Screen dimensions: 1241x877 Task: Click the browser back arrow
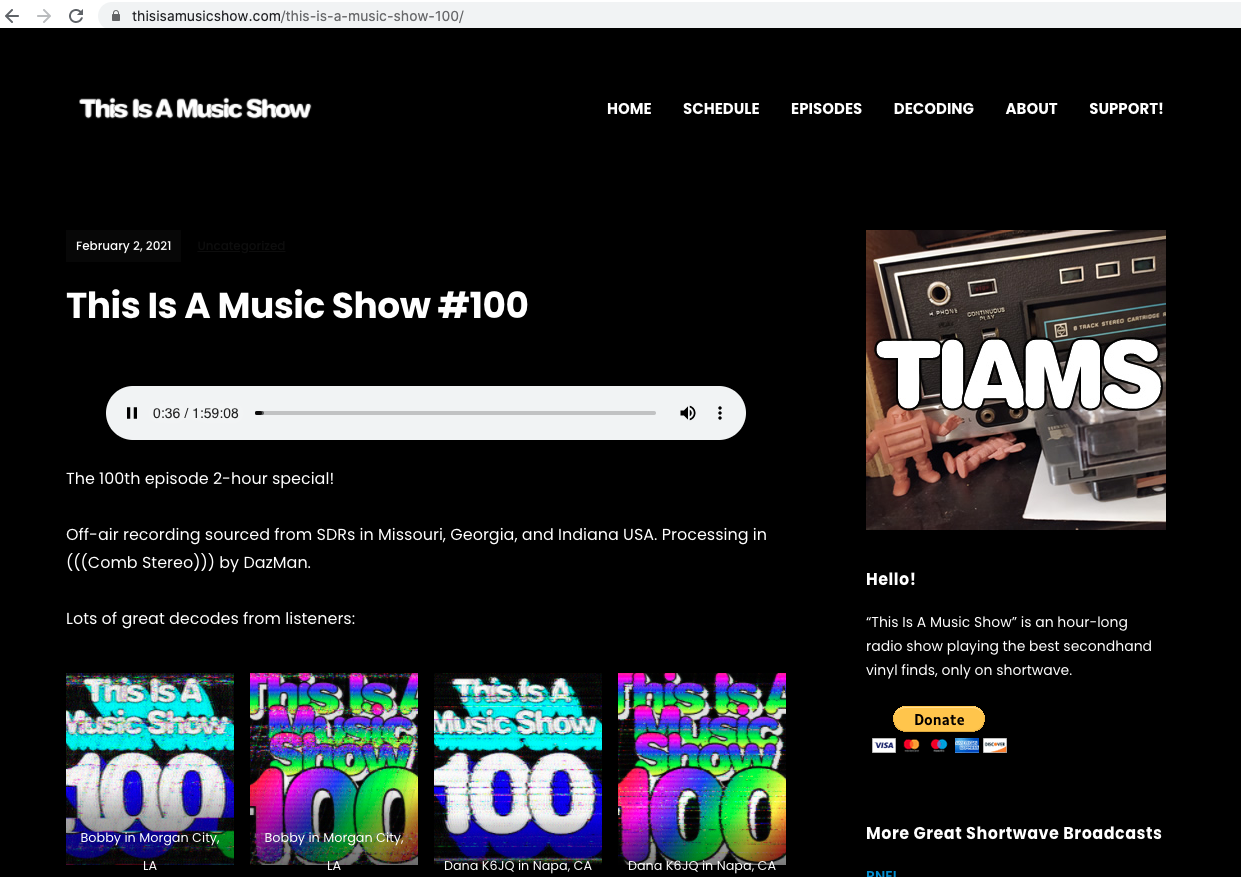point(13,16)
